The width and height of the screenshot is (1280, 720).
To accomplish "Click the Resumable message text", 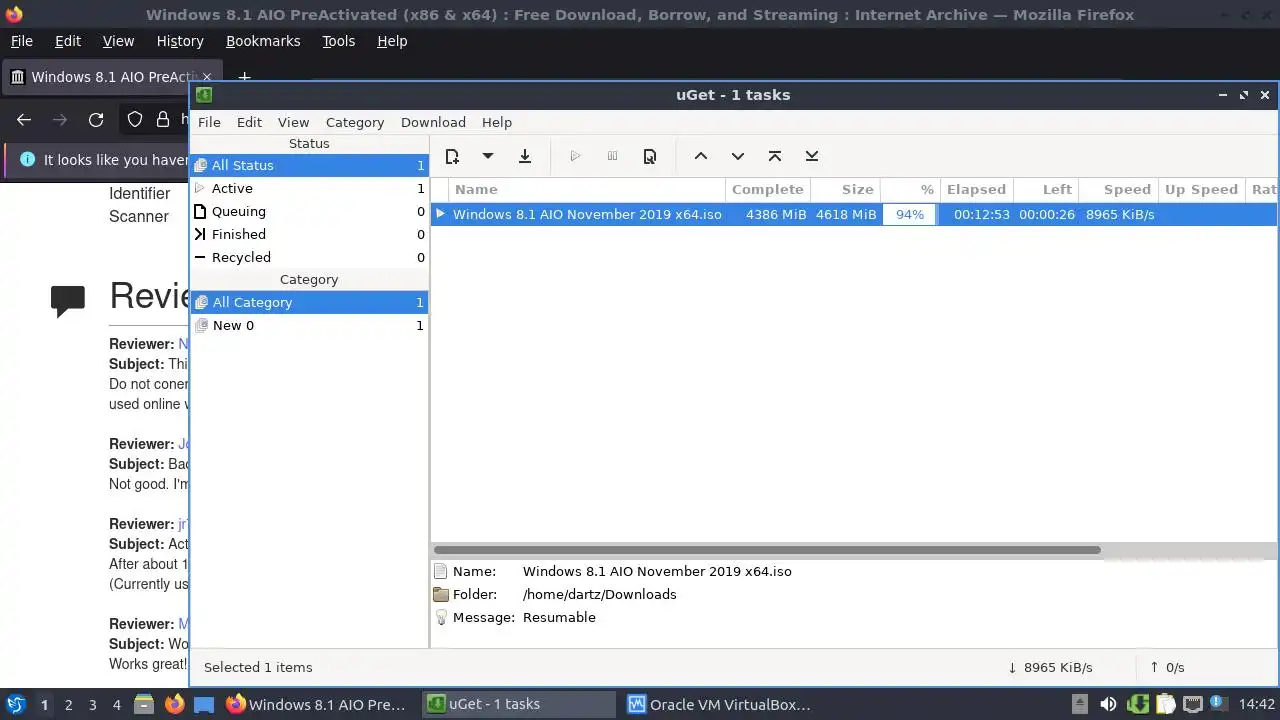I will click(x=559, y=617).
